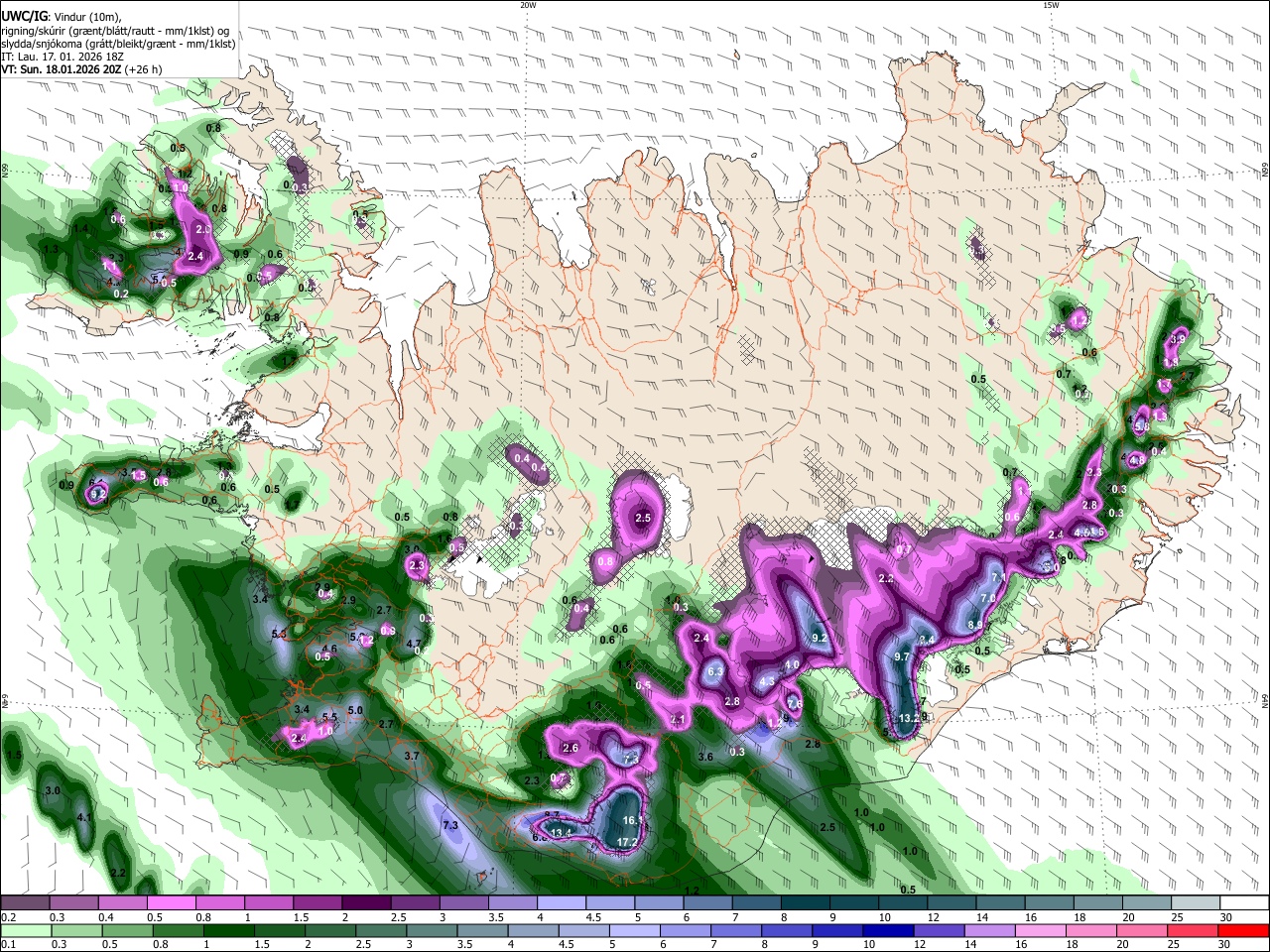Pick the dark teal 9–10 snow swatch
1270x952 pixels.
pos(854,903)
